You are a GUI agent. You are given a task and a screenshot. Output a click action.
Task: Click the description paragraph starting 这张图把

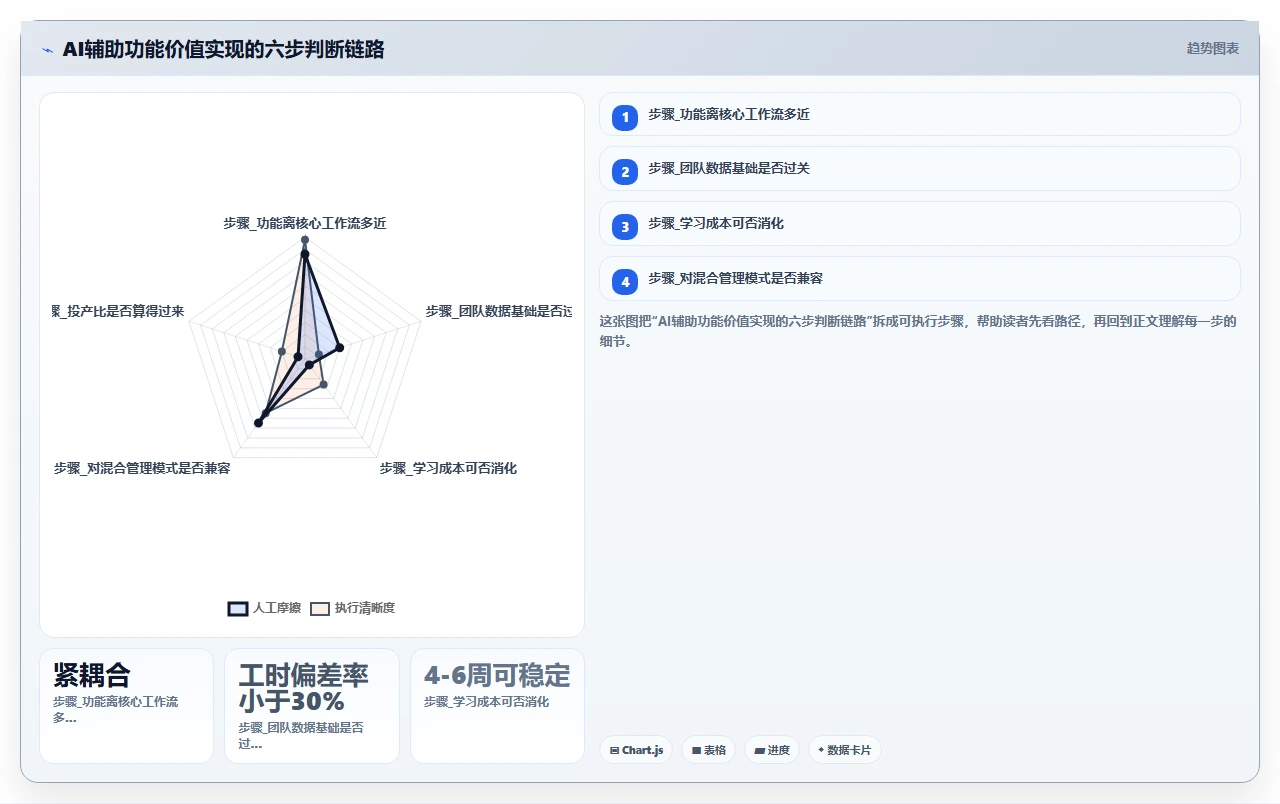click(919, 331)
